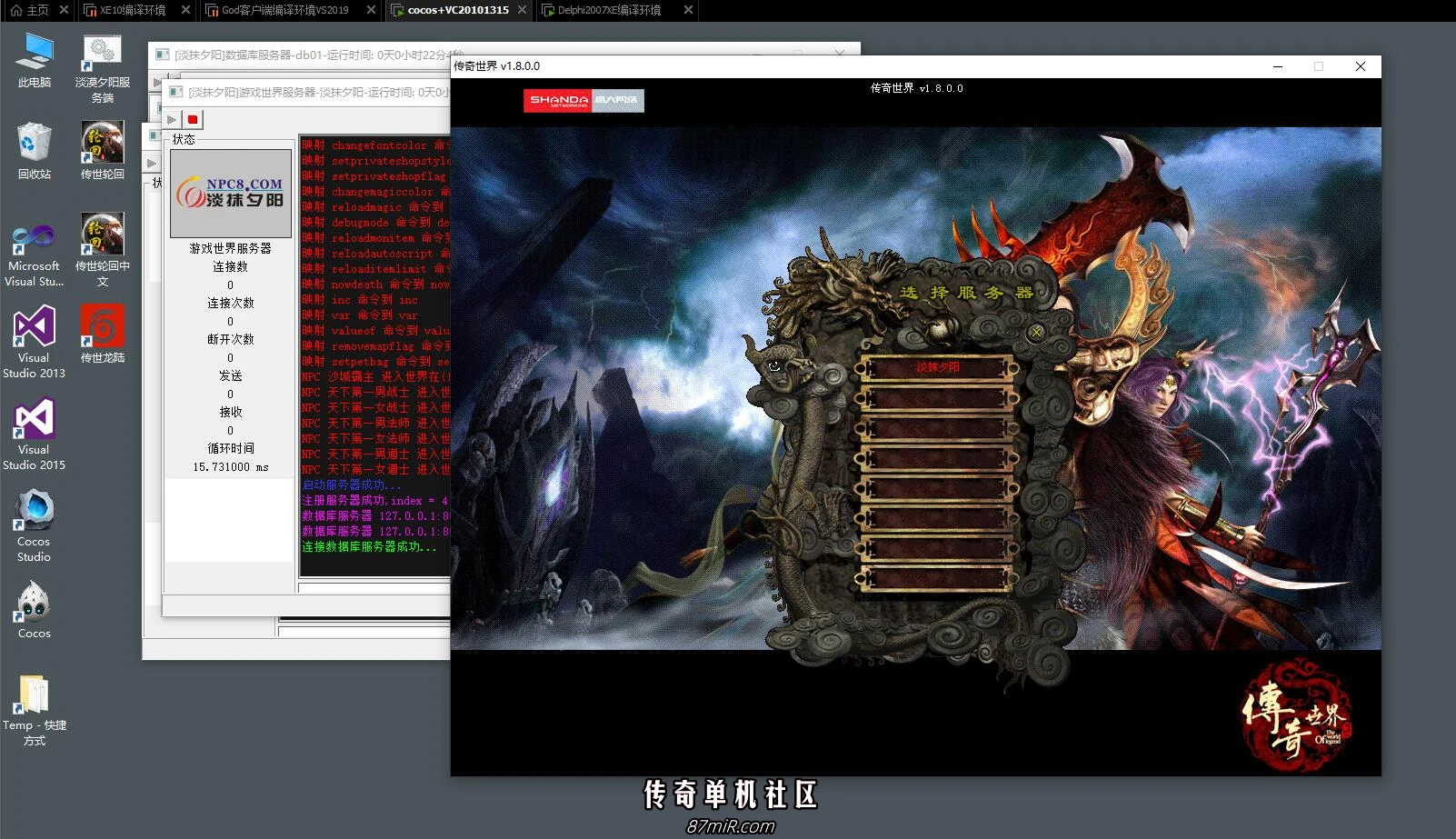Viewport: 1456px width, 839px height.
Task: Go to the 主页 home tab
Action: (30, 10)
